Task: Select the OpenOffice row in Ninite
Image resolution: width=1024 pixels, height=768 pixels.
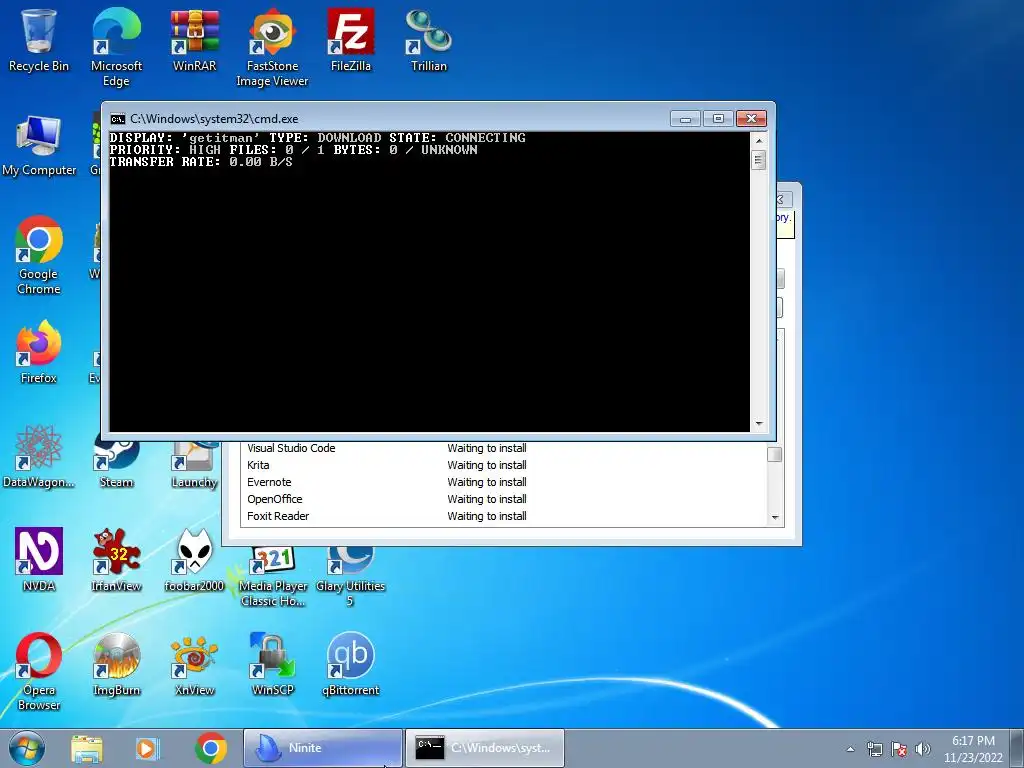Action: point(504,499)
